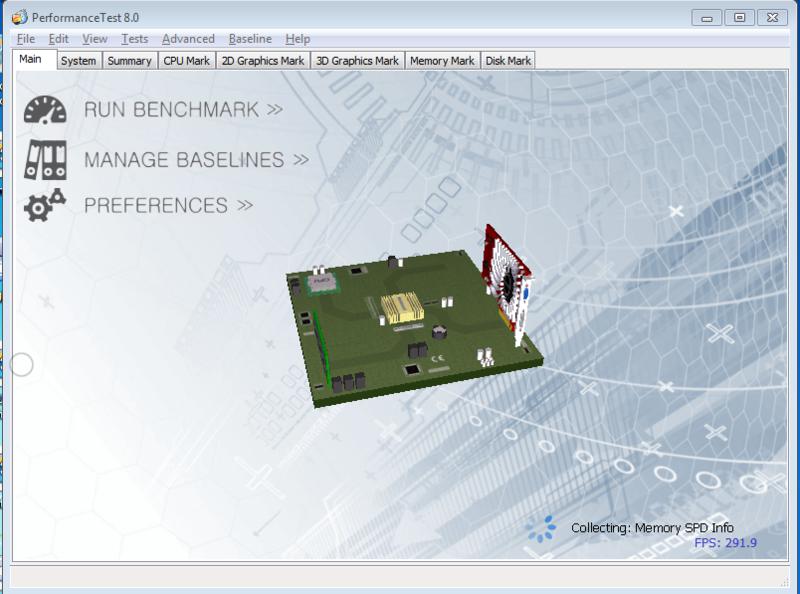This screenshot has width=800, height=594.
Task: Open the Baseline menu
Action: pos(250,39)
